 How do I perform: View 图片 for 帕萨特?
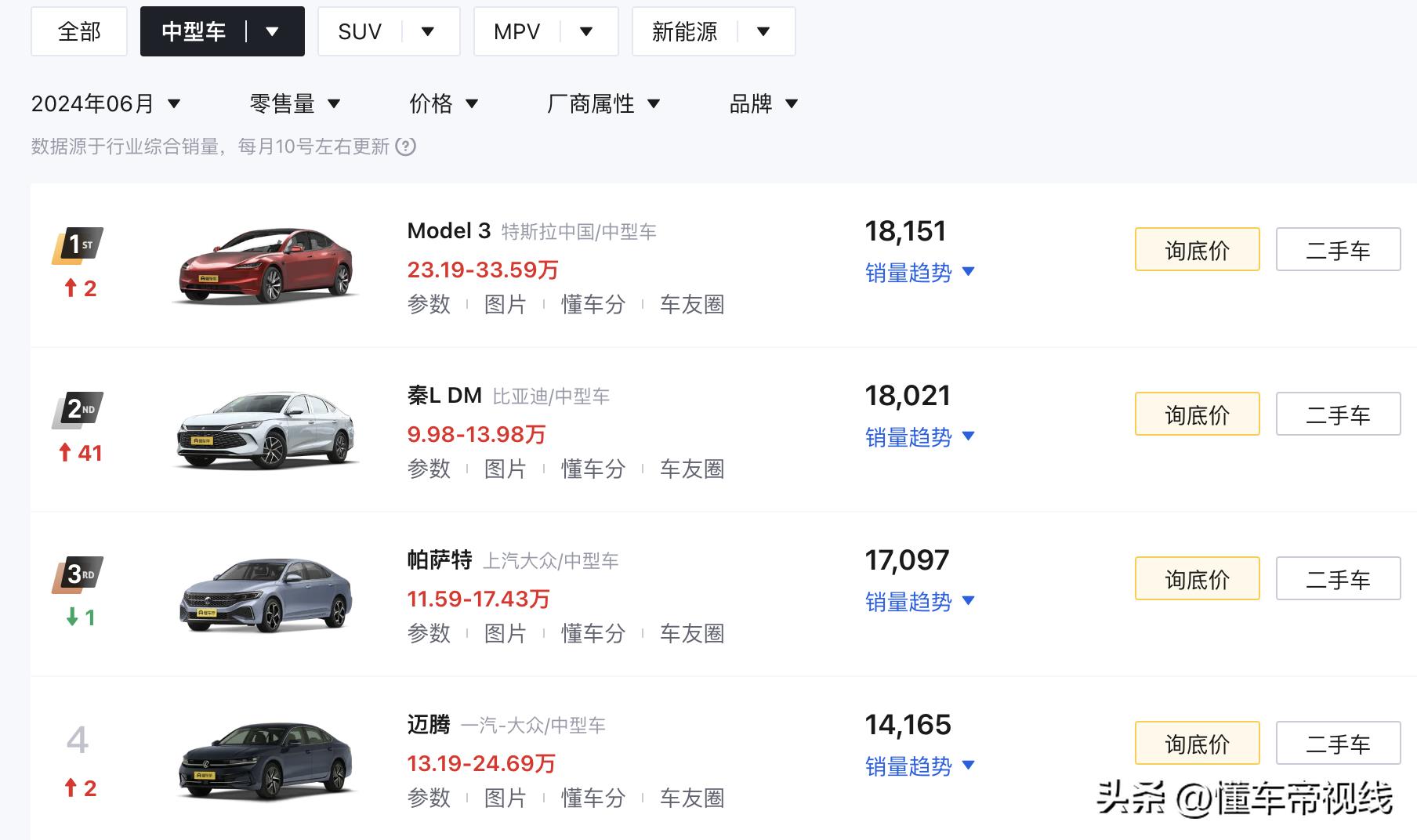click(x=505, y=633)
